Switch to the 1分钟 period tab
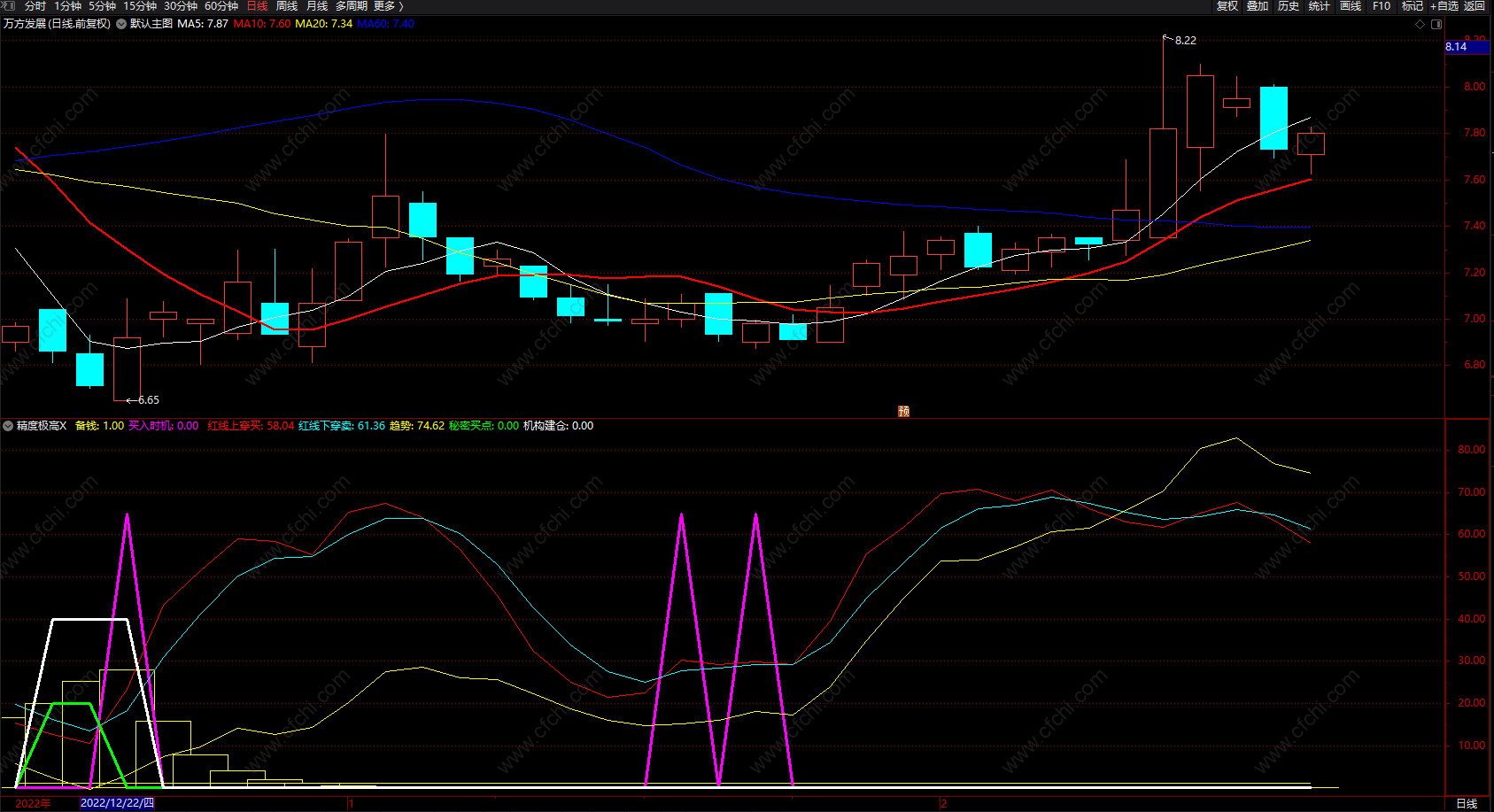Viewport: 1494px width, 812px height. pyautogui.click(x=68, y=6)
